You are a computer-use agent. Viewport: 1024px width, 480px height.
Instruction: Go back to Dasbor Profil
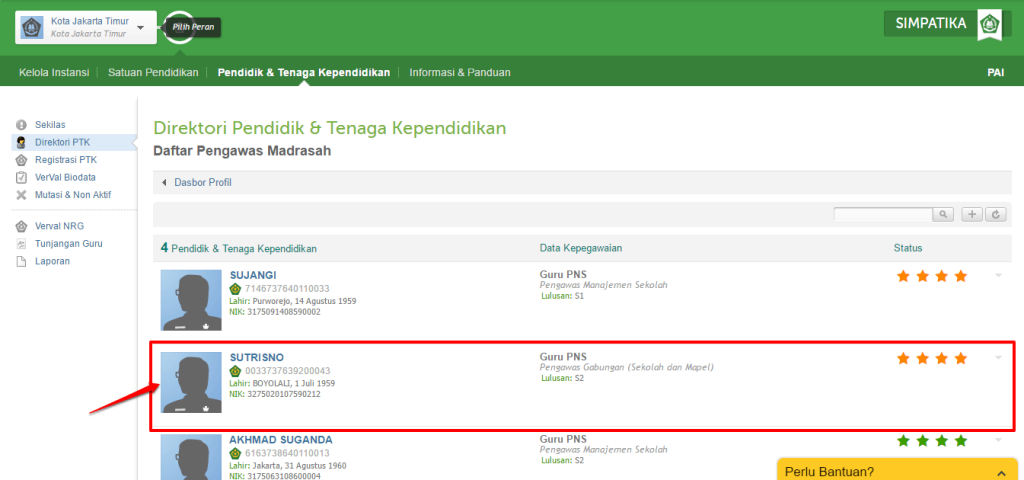pos(202,183)
